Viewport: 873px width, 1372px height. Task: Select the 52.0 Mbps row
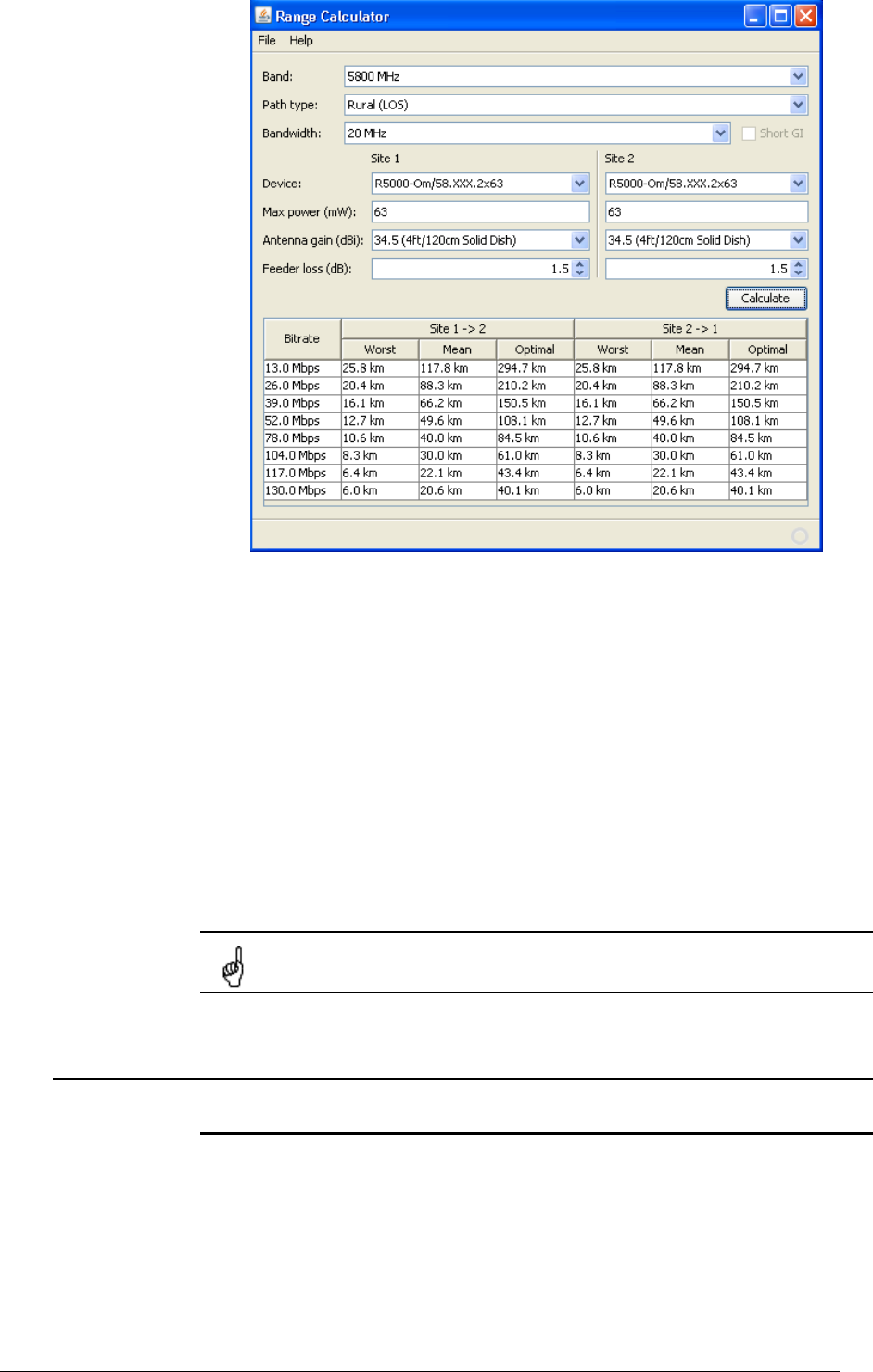536,421
